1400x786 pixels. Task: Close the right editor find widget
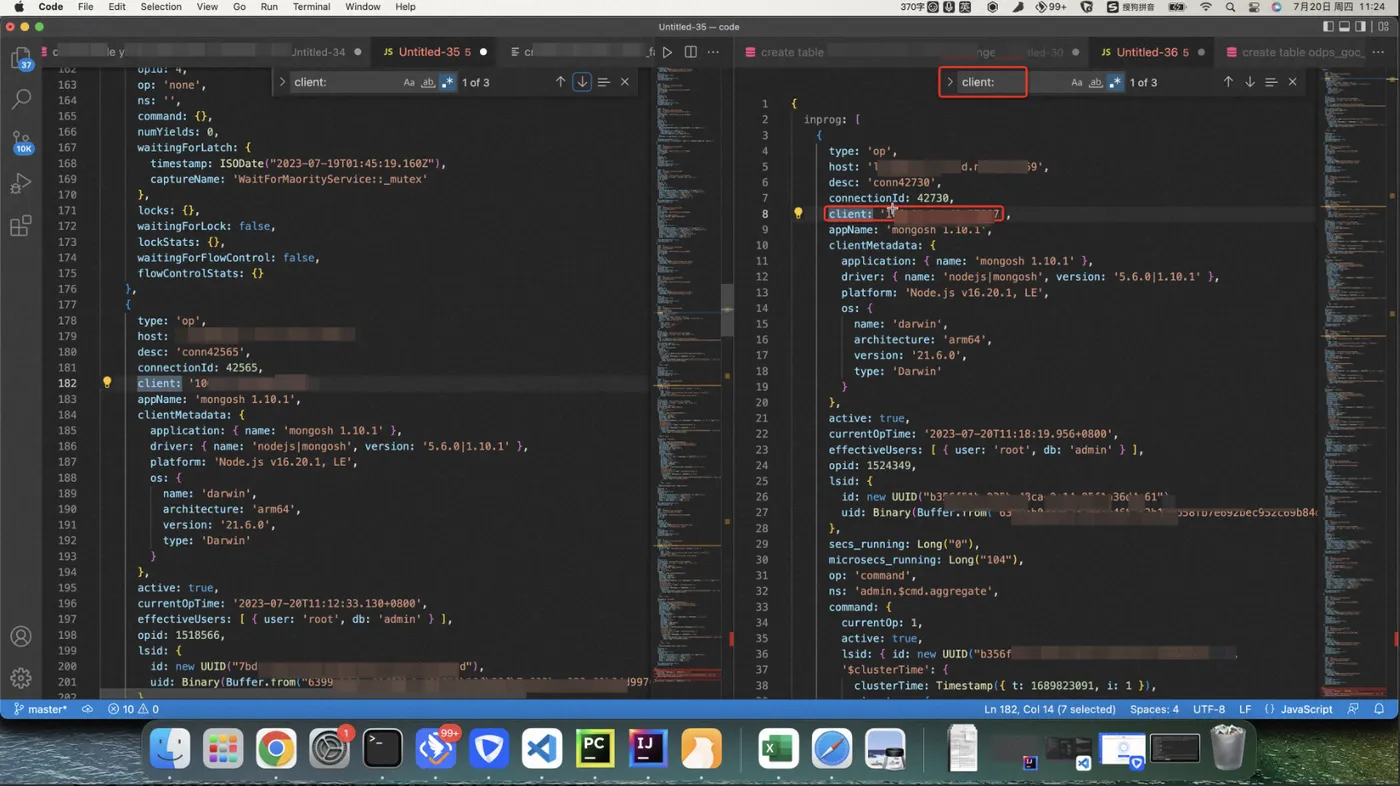pos(1293,82)
